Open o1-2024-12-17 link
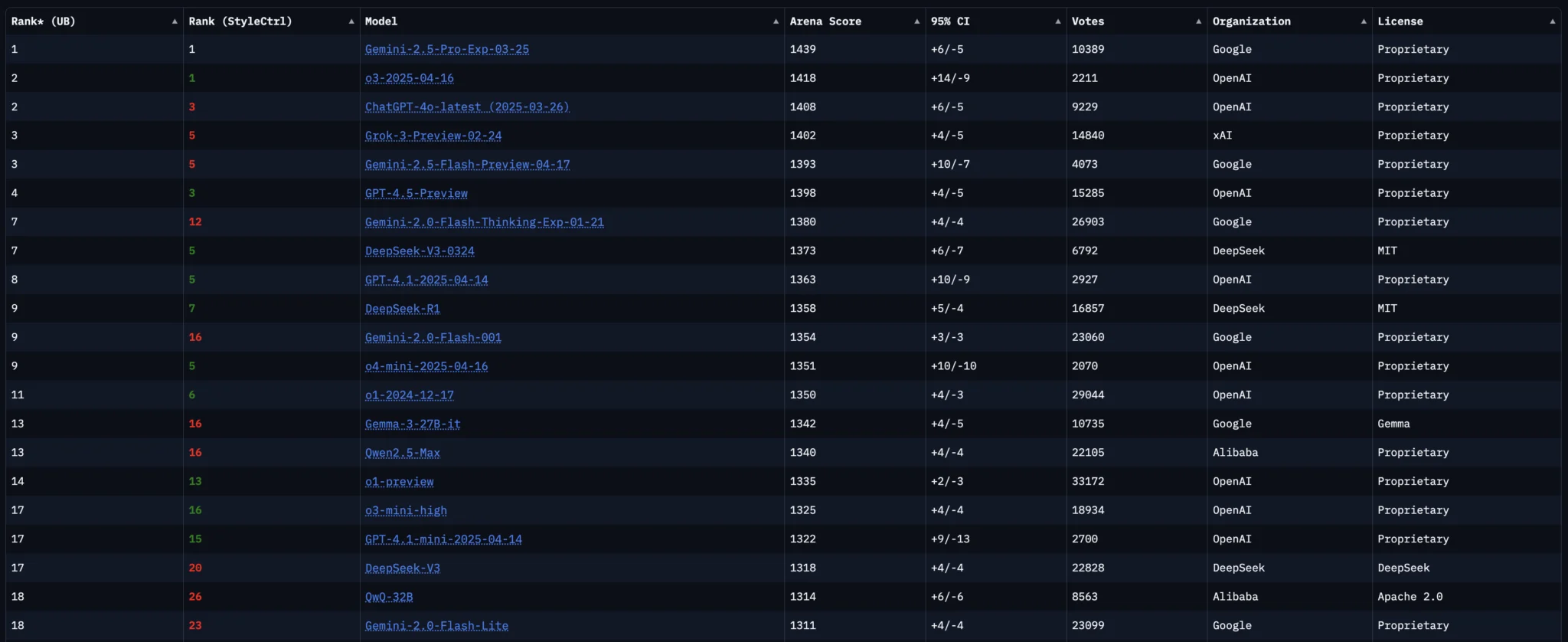The height and width of the screenshot is (642, 1568). click(x=410, y=395)
